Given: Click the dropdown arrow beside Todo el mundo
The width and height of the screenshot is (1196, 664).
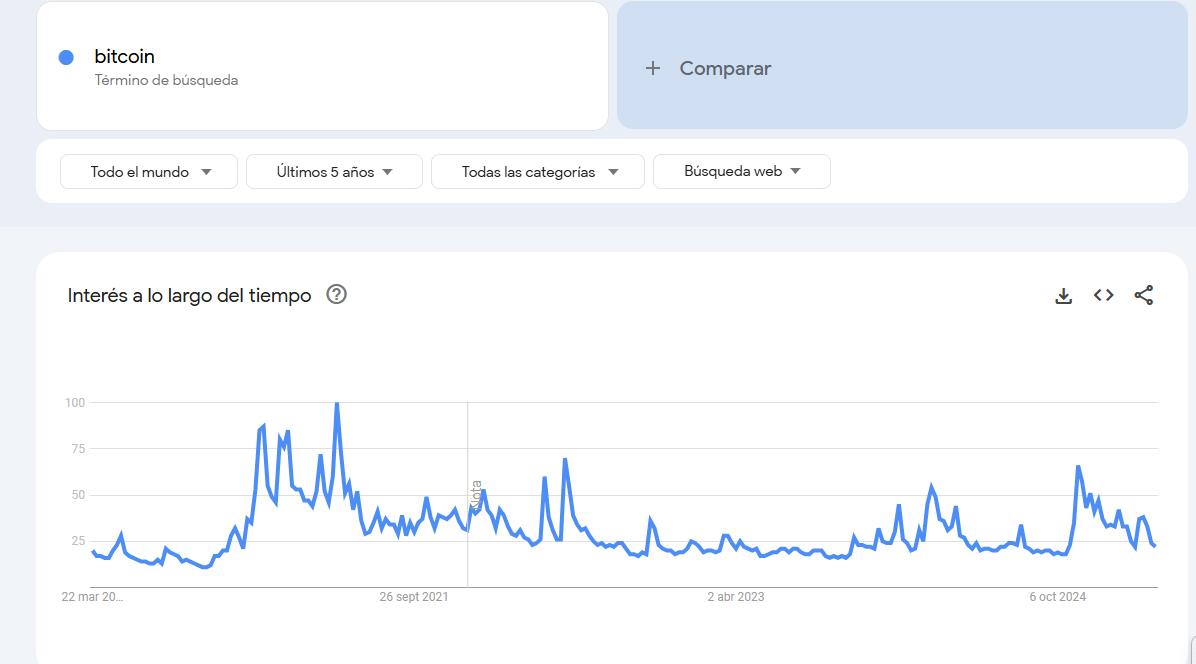Looking at the screenshot, I should click(x=206, y=172).
